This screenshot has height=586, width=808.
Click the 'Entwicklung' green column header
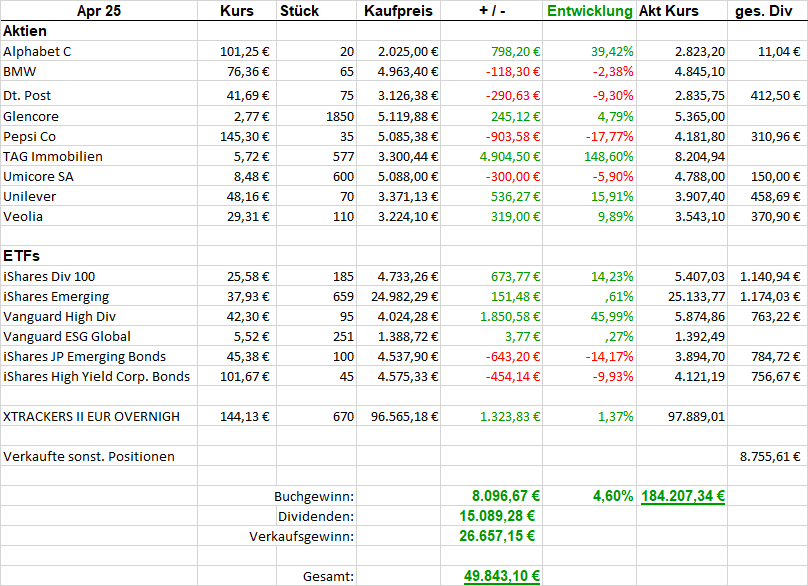point(589,11)
